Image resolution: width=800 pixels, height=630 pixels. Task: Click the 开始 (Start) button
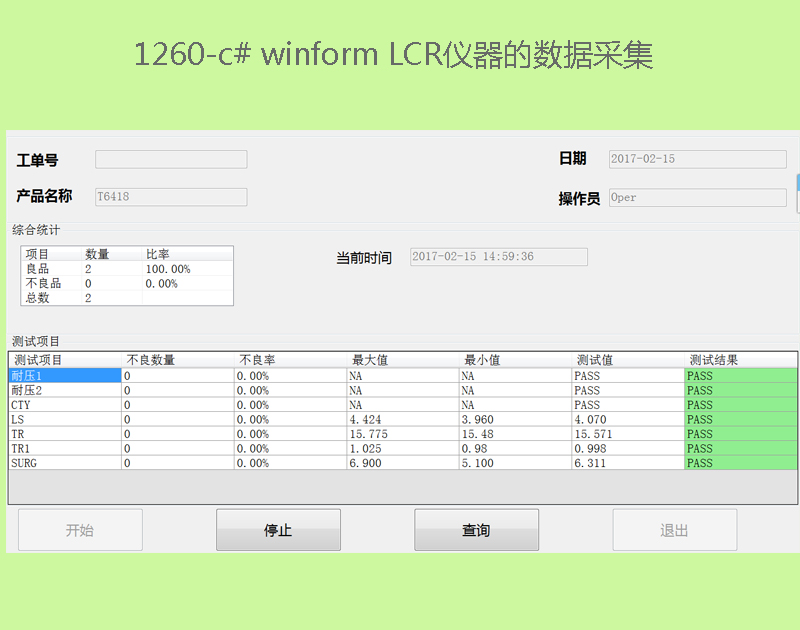click(80, 530)
